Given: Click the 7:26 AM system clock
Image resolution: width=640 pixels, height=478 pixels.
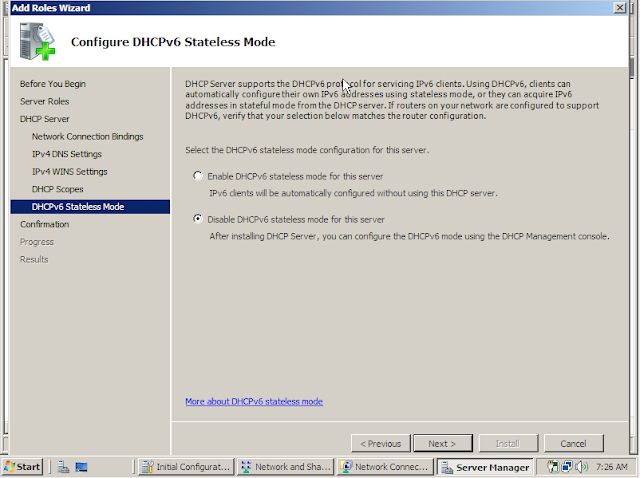Looking at the screenshot, I should [611, 467].
